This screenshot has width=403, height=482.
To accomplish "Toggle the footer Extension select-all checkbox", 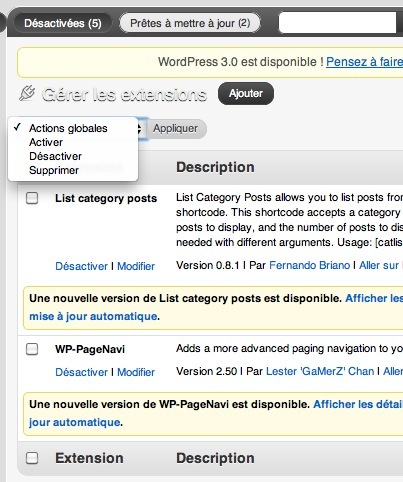I will 32,458.
